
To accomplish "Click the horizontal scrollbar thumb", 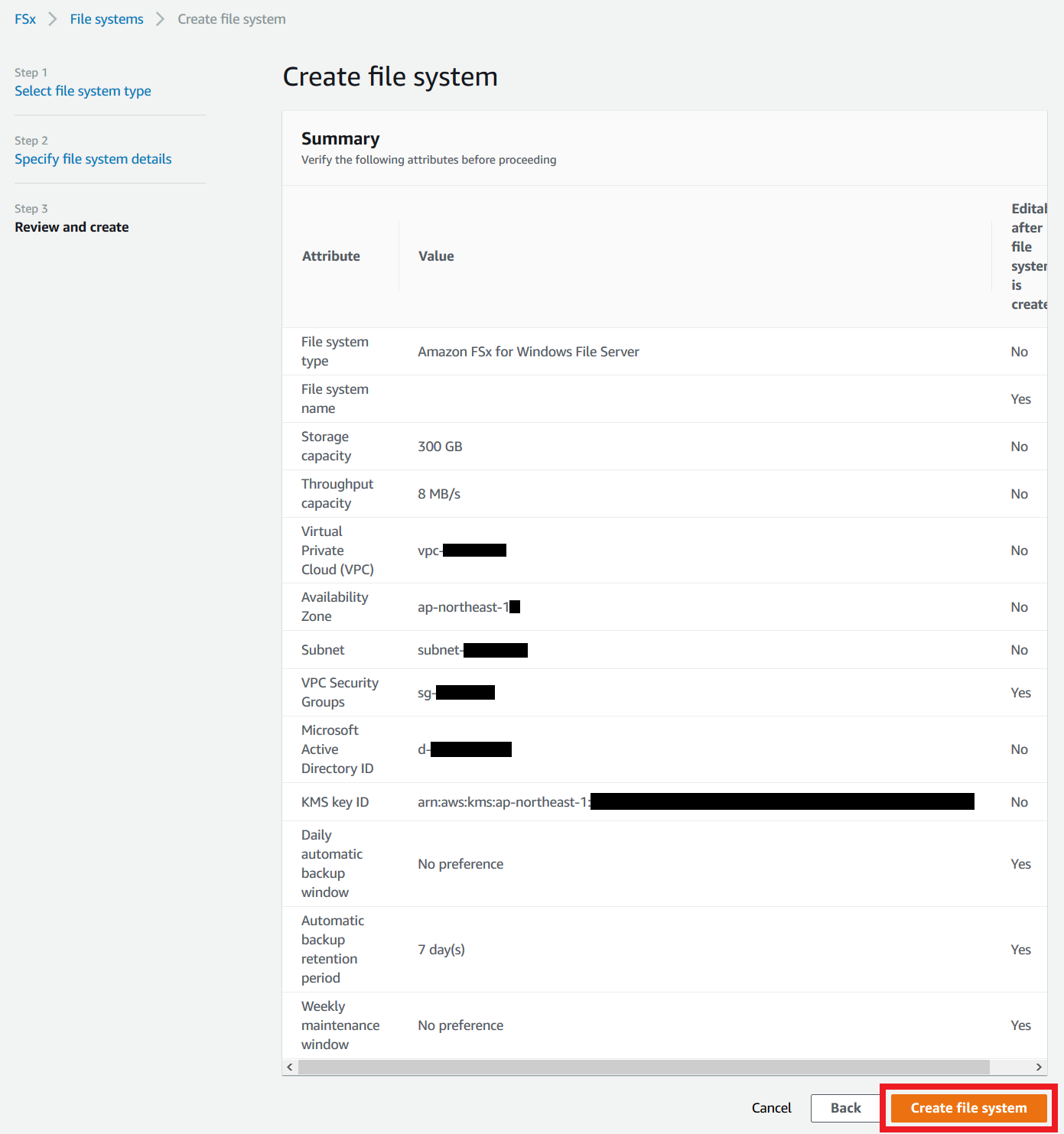I will coord(643,1067).
